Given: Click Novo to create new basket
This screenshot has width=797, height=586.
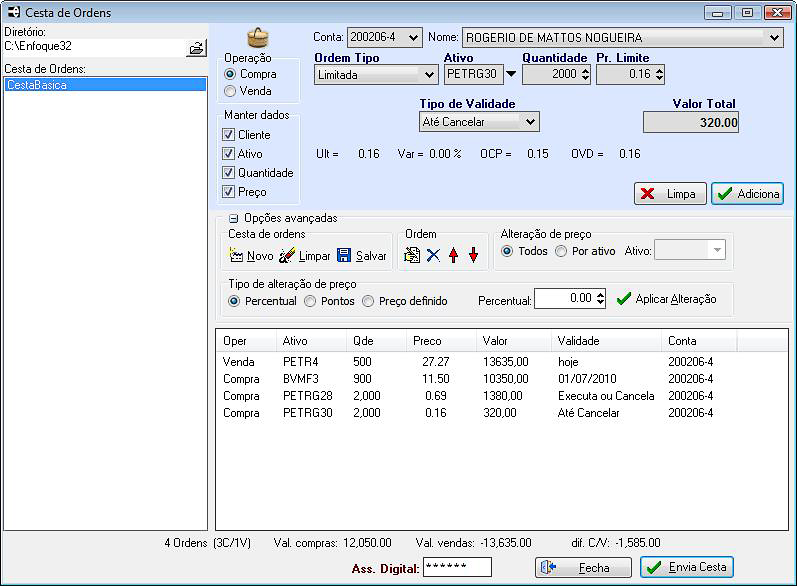Looking at the screenshot, I should [x=251, y=256].
